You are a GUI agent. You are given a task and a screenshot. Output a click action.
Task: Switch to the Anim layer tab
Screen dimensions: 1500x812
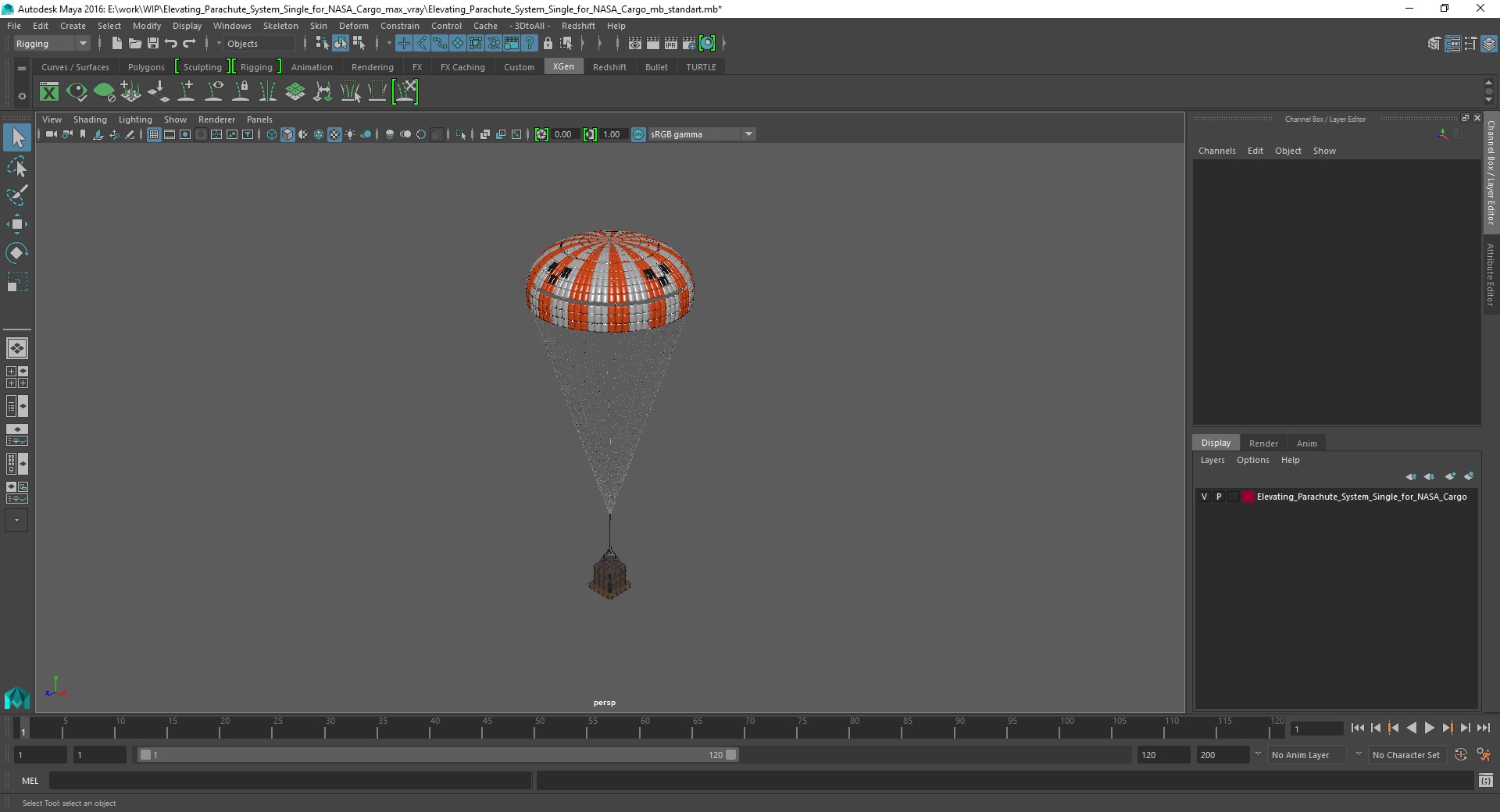pos(1306,443)
